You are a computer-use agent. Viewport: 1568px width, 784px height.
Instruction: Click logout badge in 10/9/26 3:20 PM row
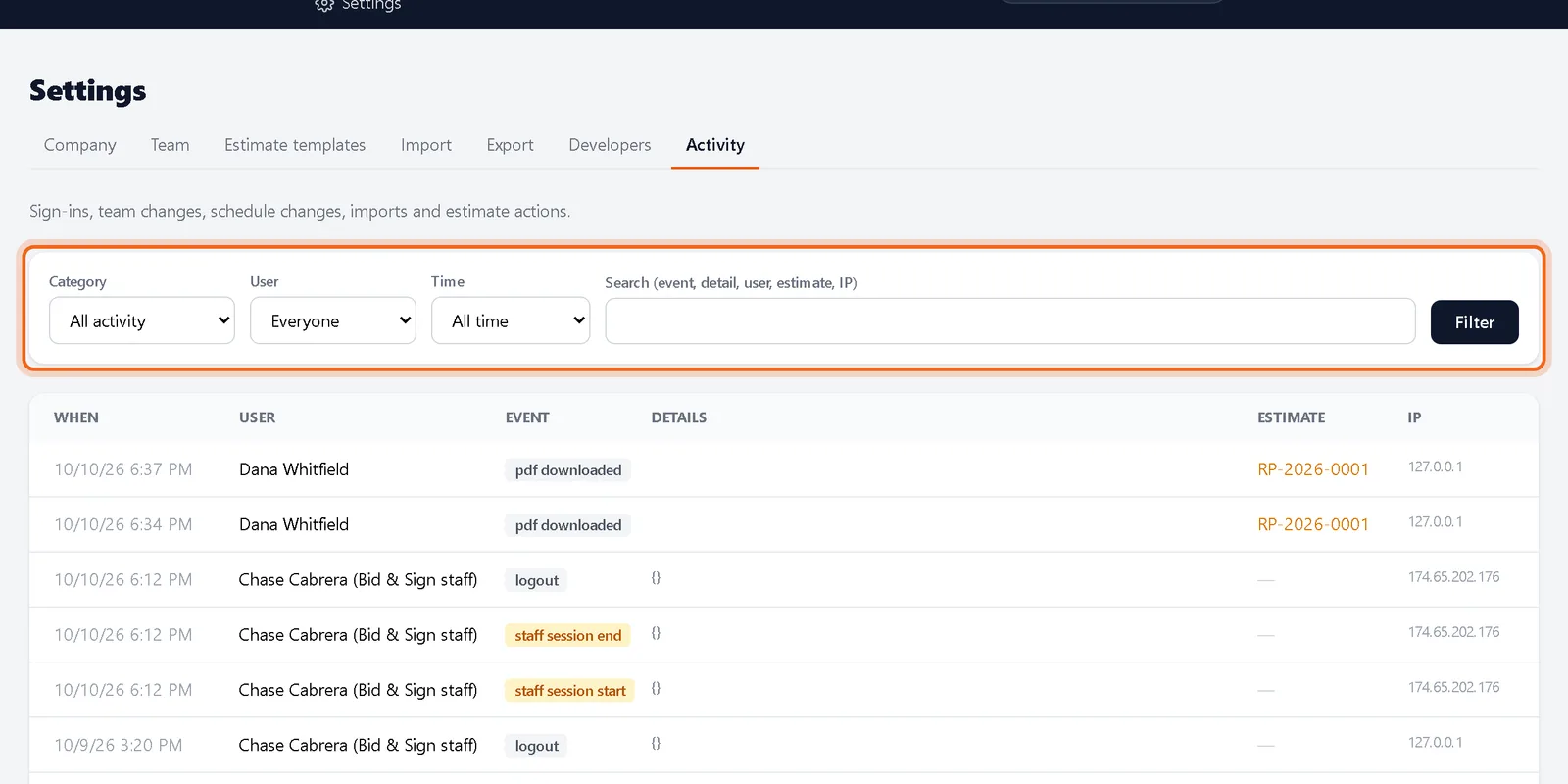coord(537,746)
